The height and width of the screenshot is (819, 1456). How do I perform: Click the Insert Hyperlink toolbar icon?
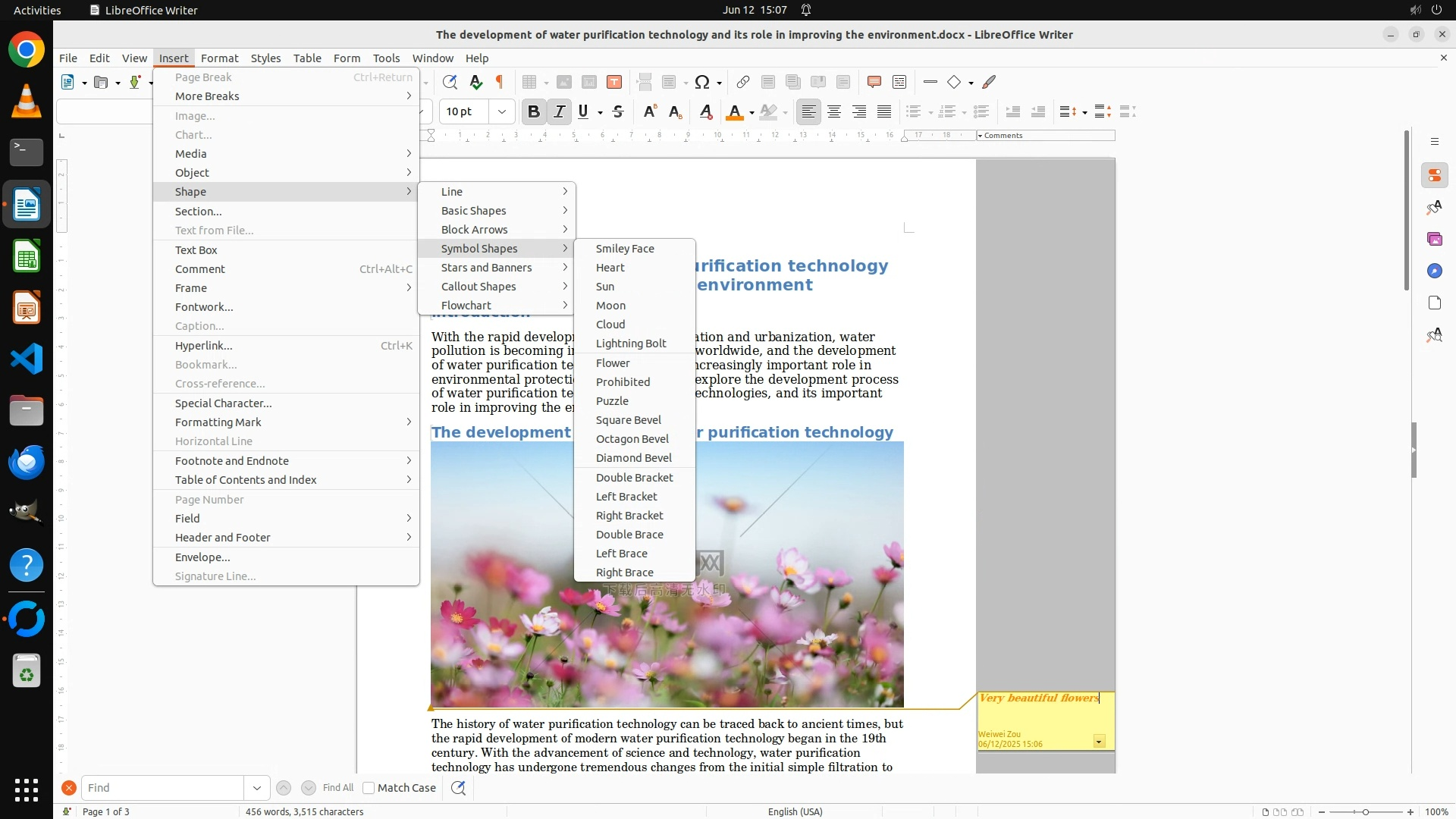click(743, 83)
